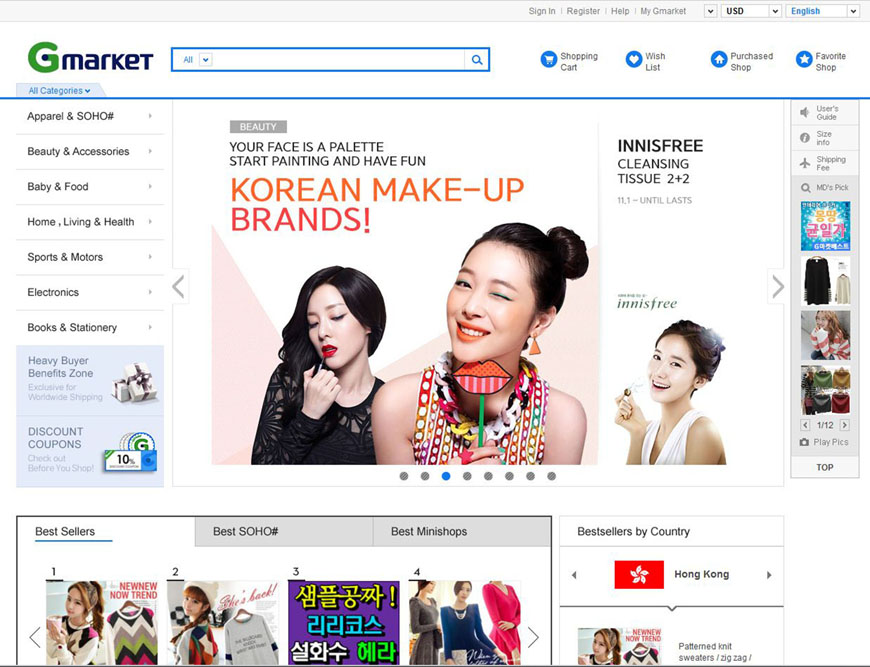The height and width of the screenshot is (667, 870).
Task: Expand Books & Stationery category
Action: pyautogui.click(x=90, y=328)
